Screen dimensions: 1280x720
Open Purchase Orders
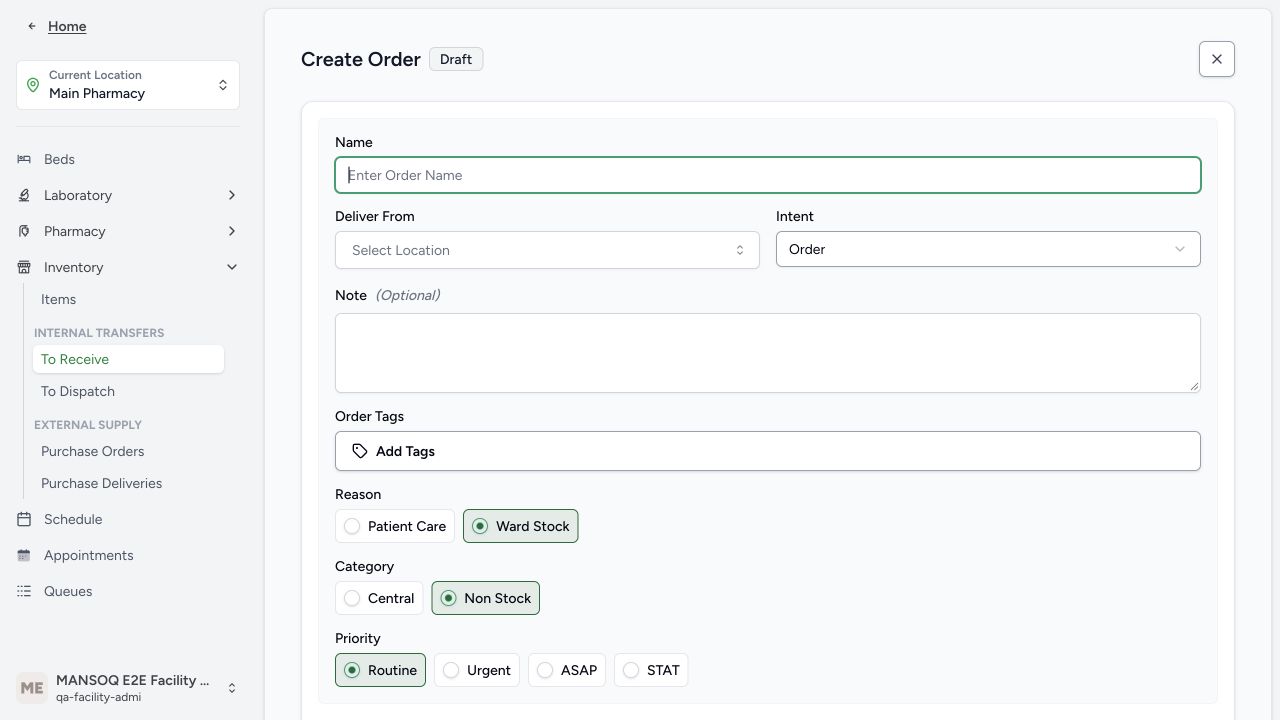click(128, 451)
